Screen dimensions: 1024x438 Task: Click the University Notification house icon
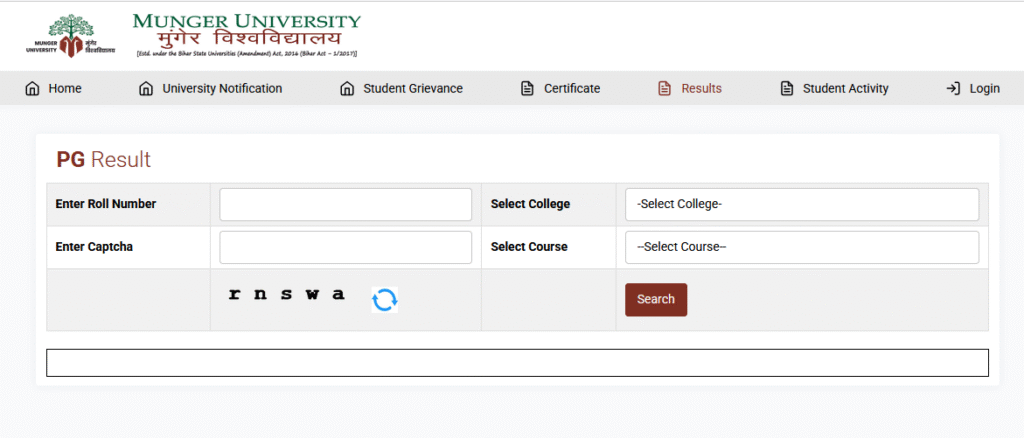click(x=146, y=89)
